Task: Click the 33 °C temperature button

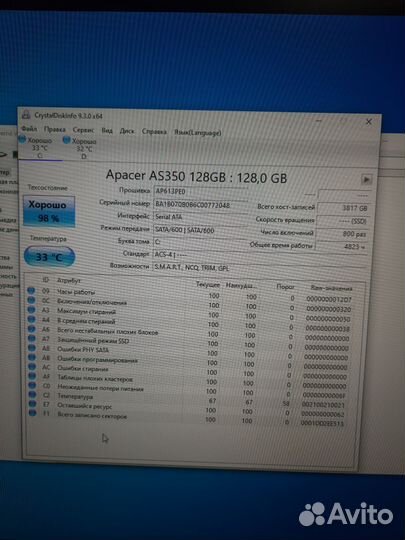Action: pos(49,257)
